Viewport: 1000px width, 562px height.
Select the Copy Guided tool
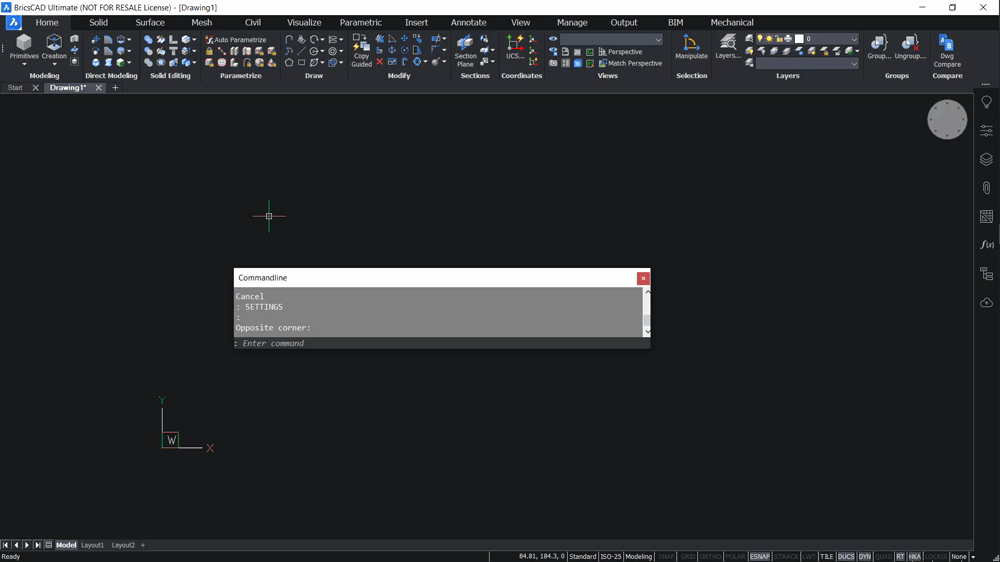tap(361, 51)
